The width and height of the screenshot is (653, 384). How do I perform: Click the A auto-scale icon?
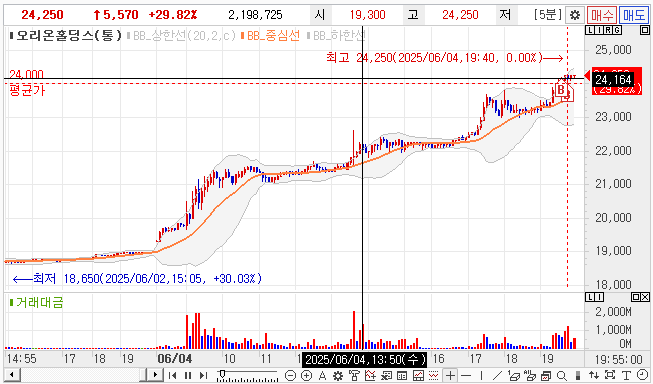point(323,375)
